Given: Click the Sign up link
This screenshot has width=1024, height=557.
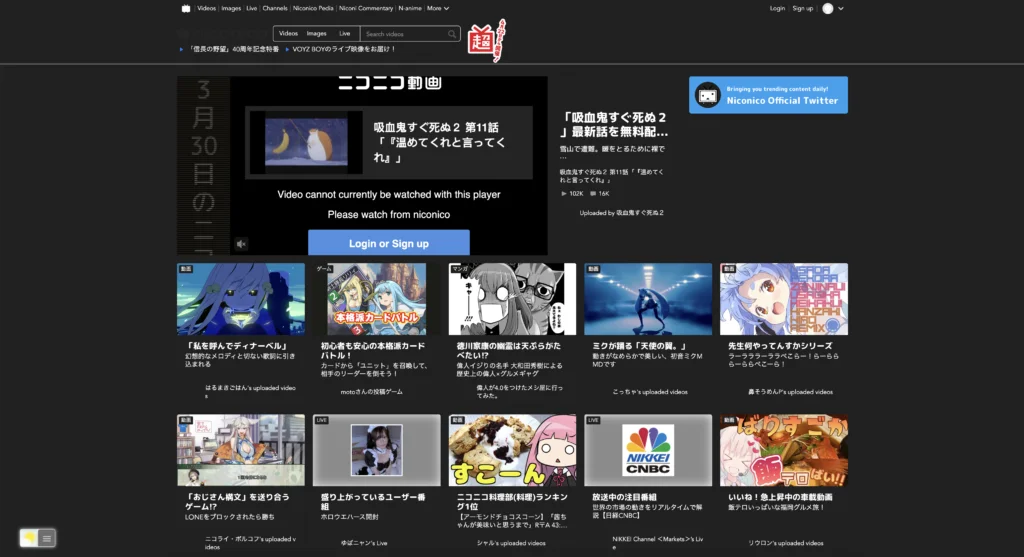Looking at the screenshot, I should [x=803, y=8].
